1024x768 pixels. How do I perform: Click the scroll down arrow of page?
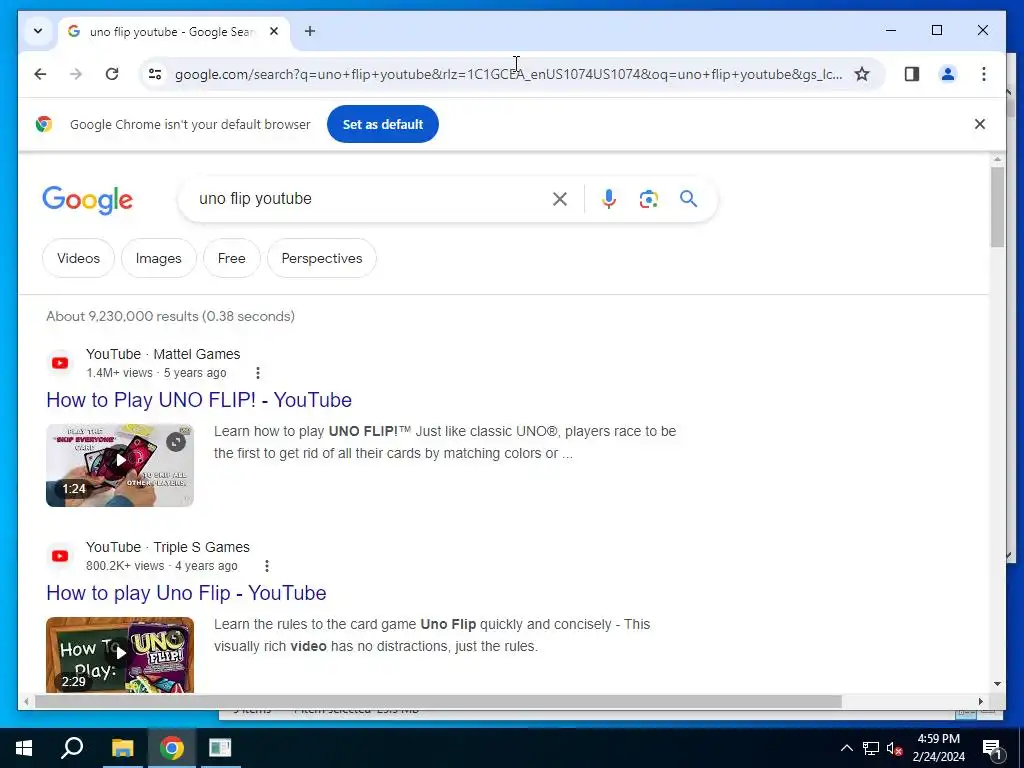pyautogui.click(x=997, y=684)
